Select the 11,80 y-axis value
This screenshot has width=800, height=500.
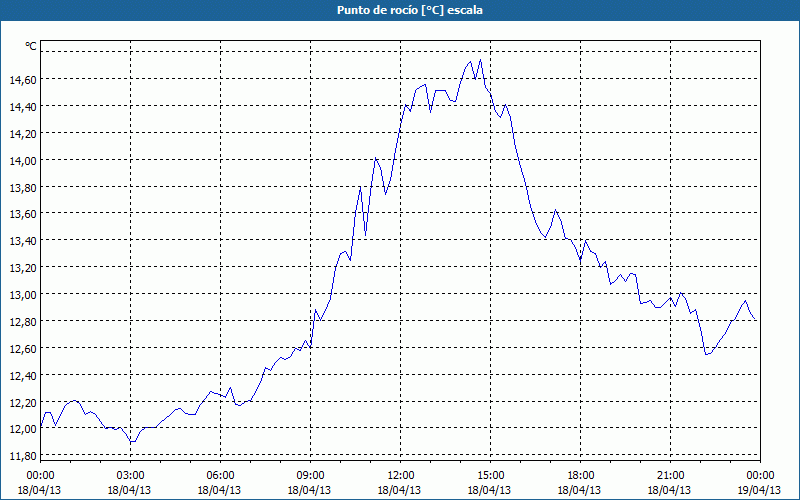click(x=23, y=455)
